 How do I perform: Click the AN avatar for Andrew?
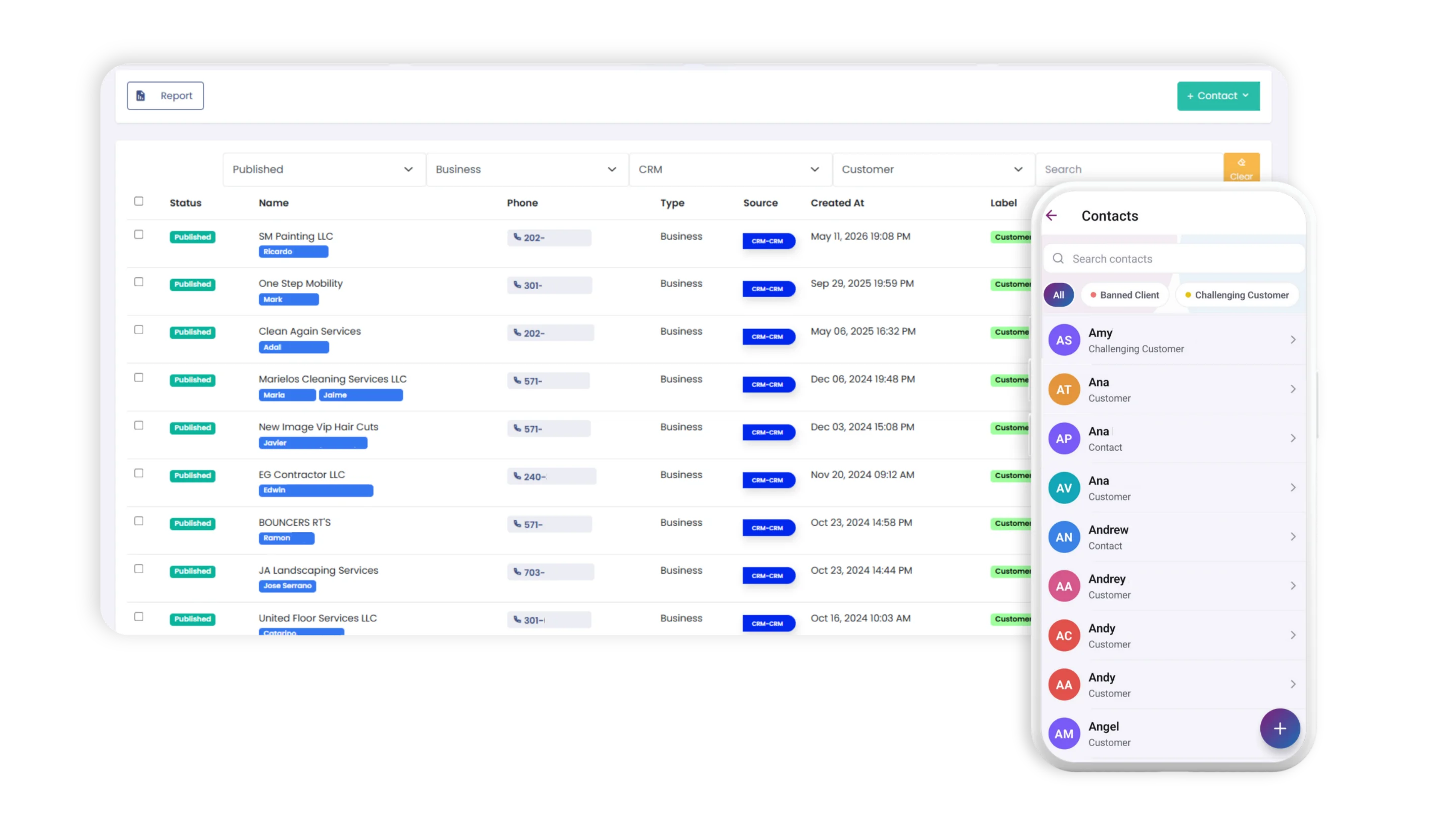pos(1064,537)
